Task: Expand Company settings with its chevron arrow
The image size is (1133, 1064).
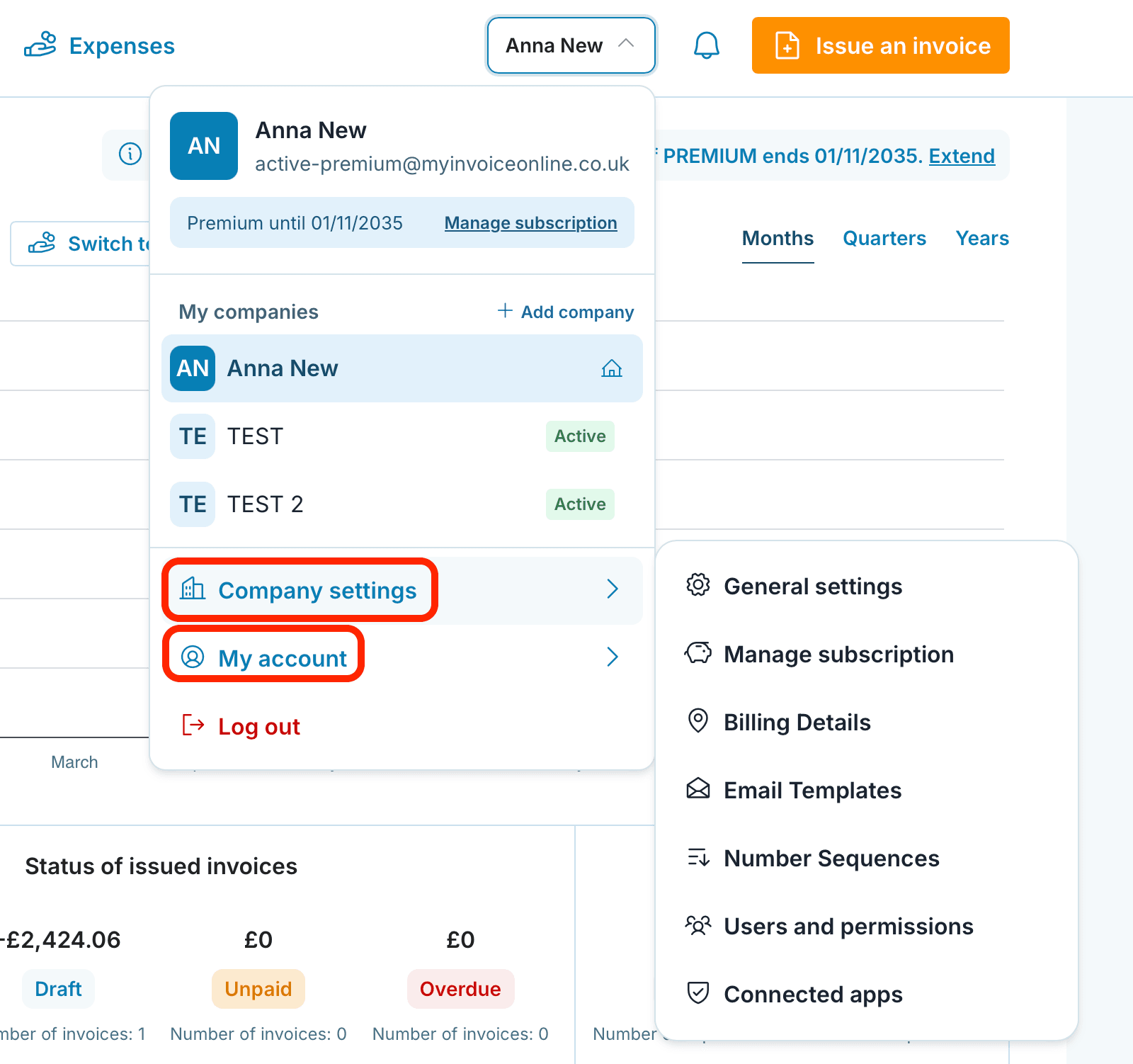Action: coord(613,589)
